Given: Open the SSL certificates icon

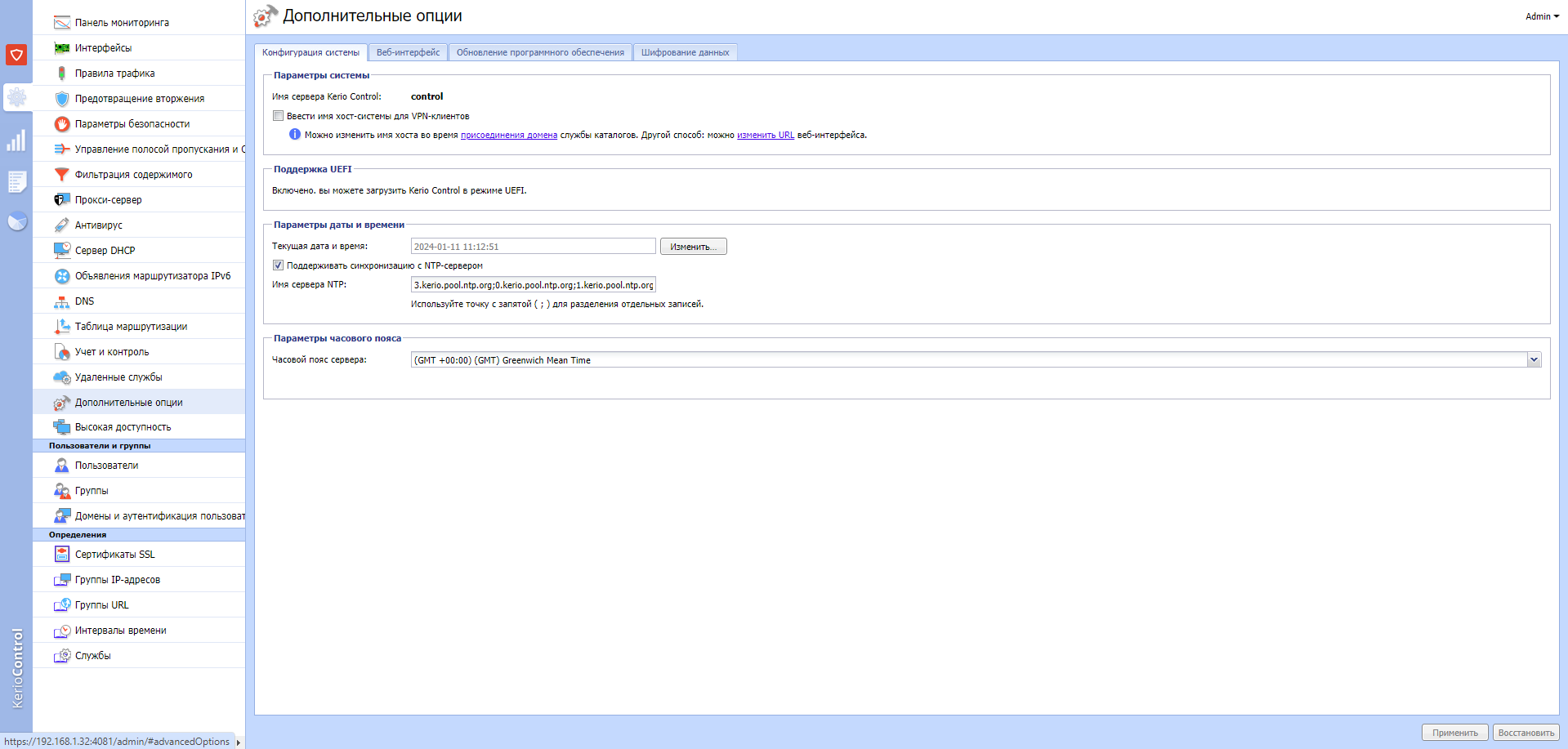Looking at the screenshot, I should (x=61, y=555).
